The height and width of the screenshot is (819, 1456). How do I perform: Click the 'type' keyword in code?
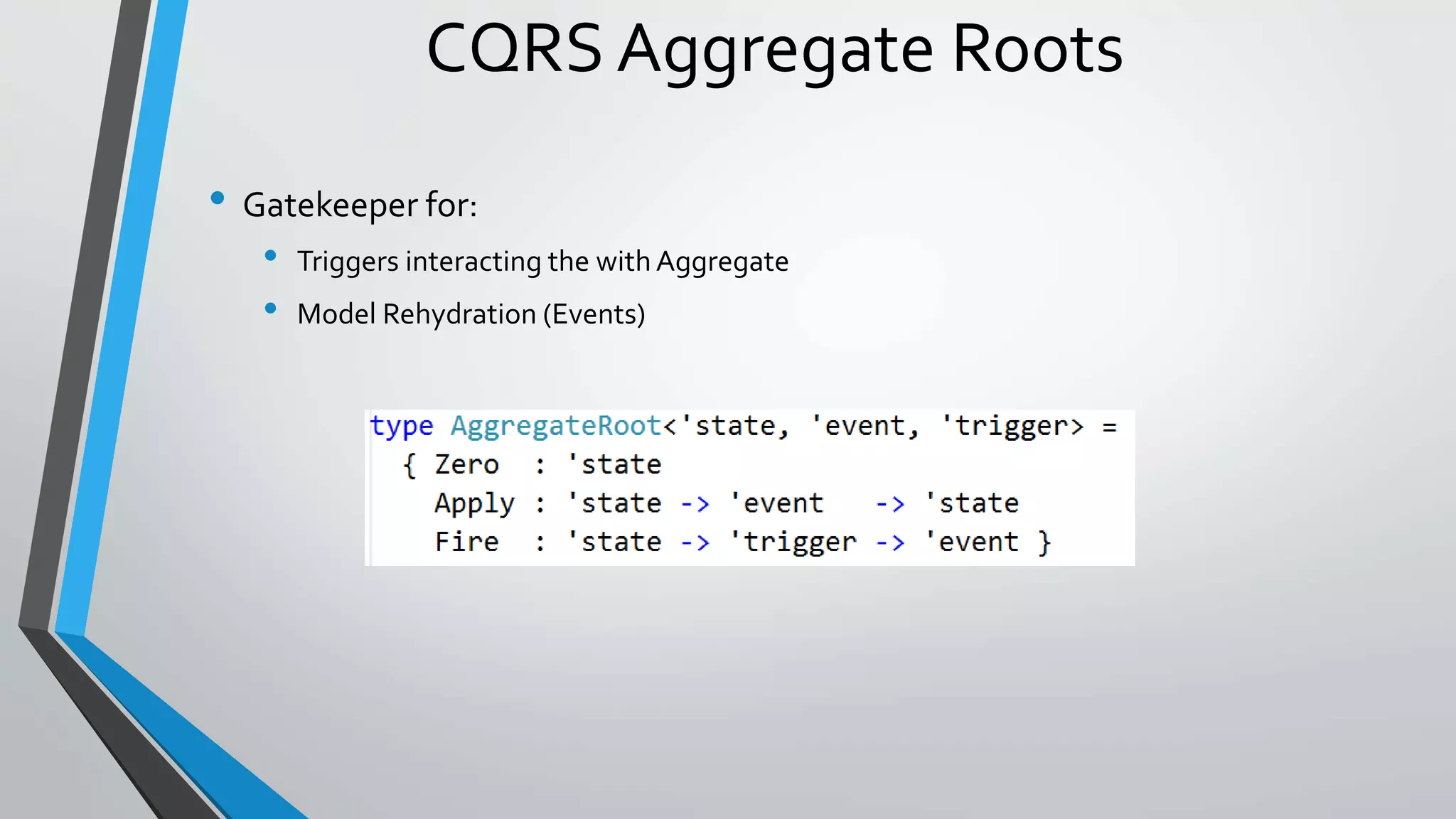[402, 427]
